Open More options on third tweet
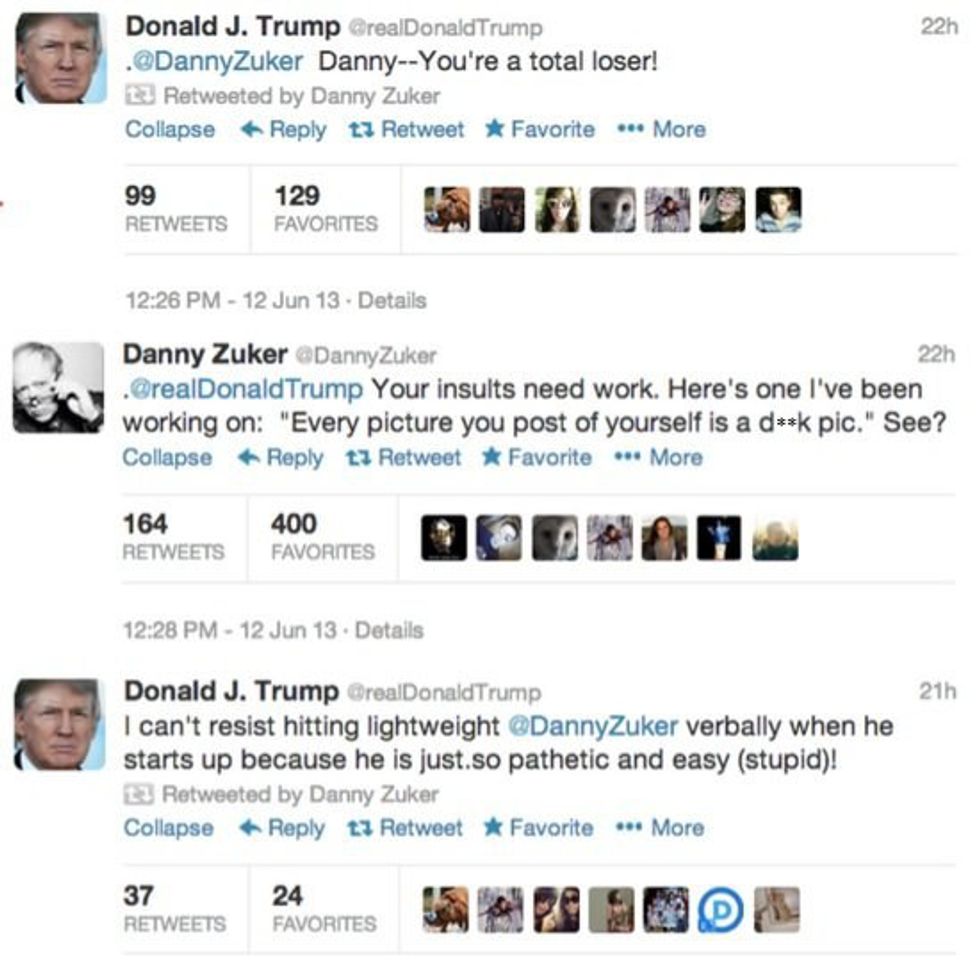Image resolution: width=980 pixels, height=964 pixels. [662, 828]
